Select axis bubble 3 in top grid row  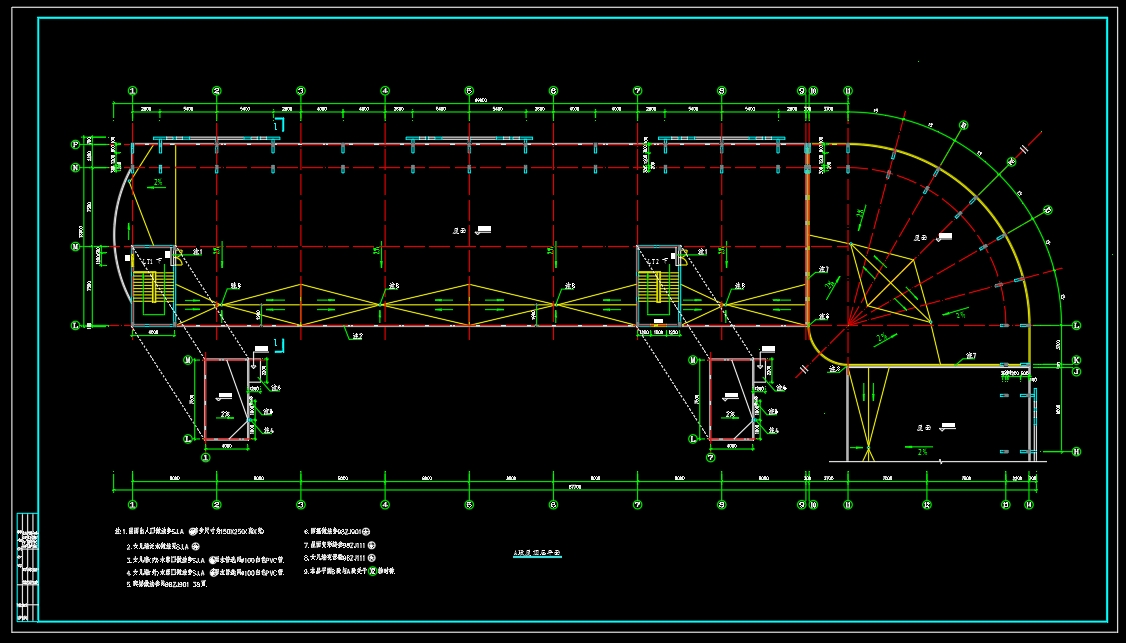tap(301, 91)
